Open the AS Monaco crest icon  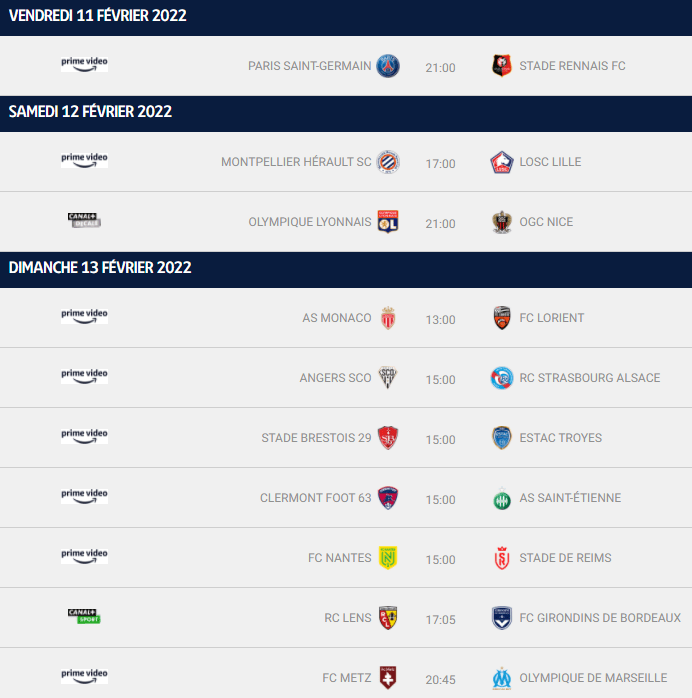pyautogui.click(x=388, y=318)
